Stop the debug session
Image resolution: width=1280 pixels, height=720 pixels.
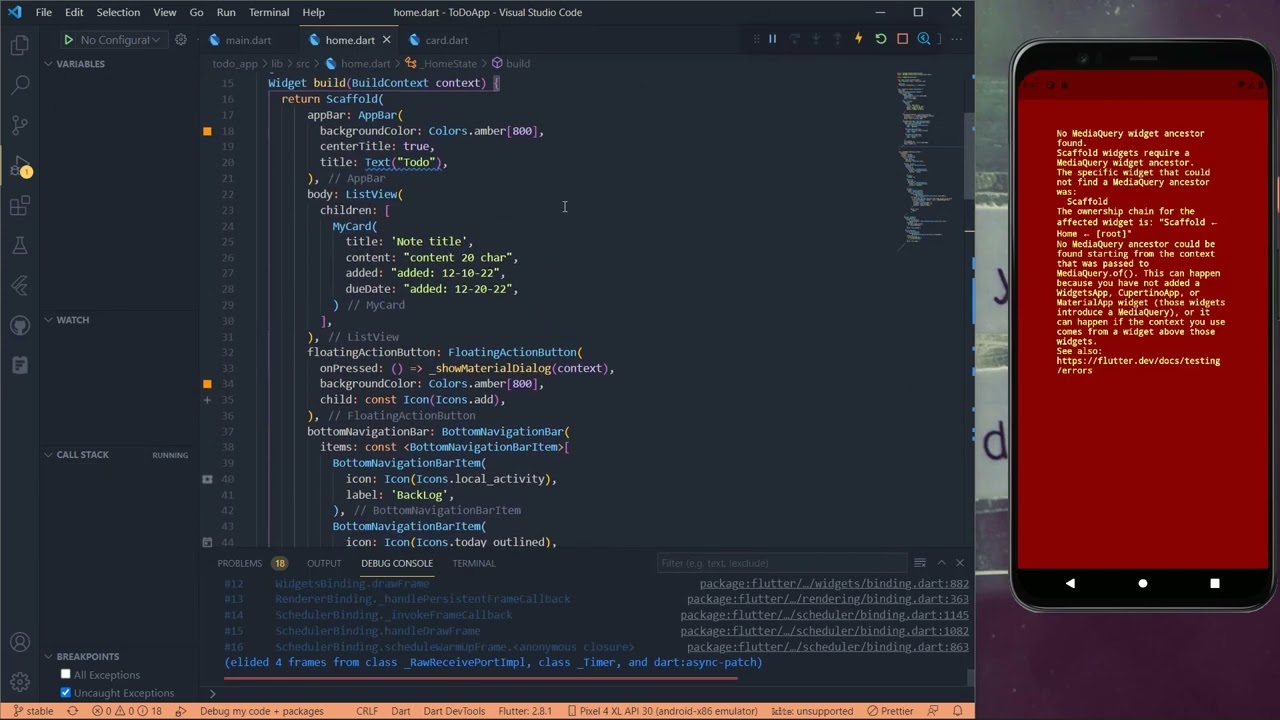902,39
